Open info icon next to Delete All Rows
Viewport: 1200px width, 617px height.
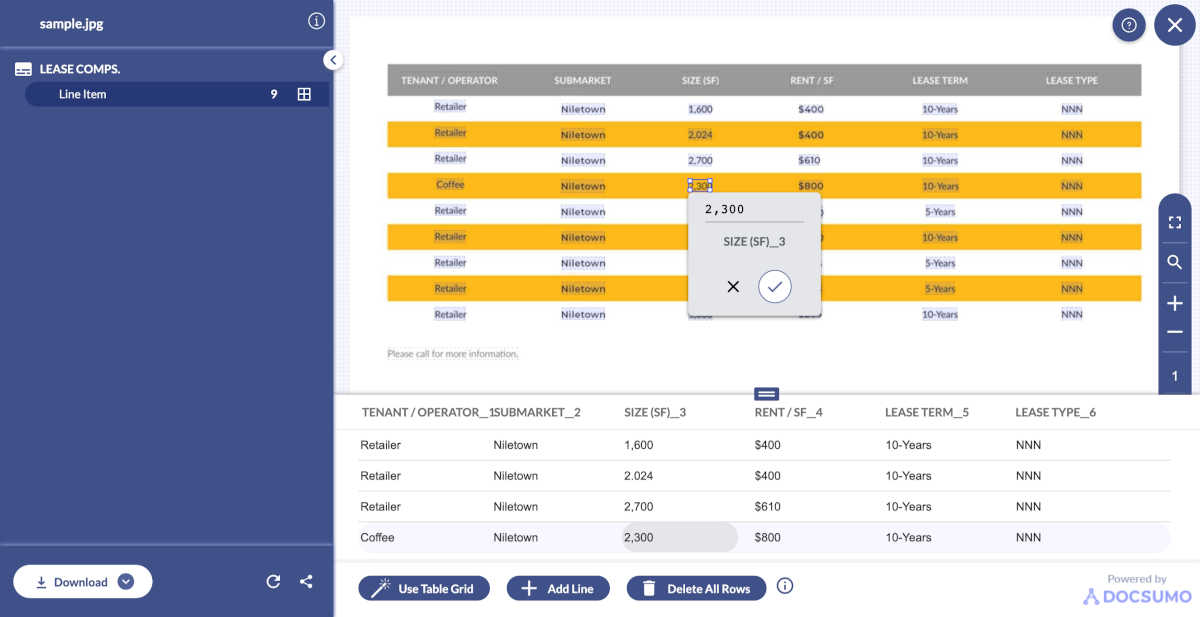point(785,586)
